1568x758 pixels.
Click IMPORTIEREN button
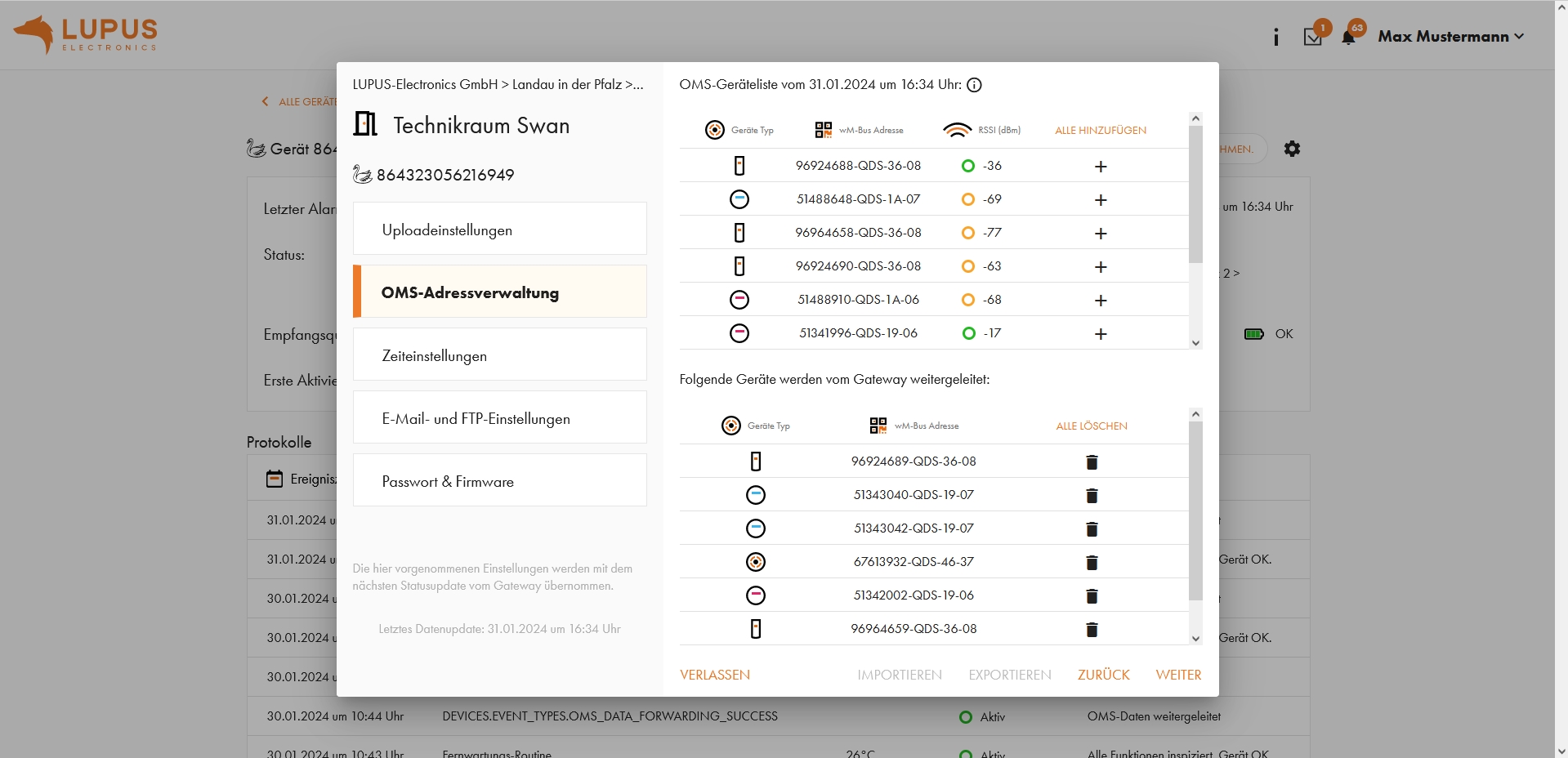(x=900, y=675)
